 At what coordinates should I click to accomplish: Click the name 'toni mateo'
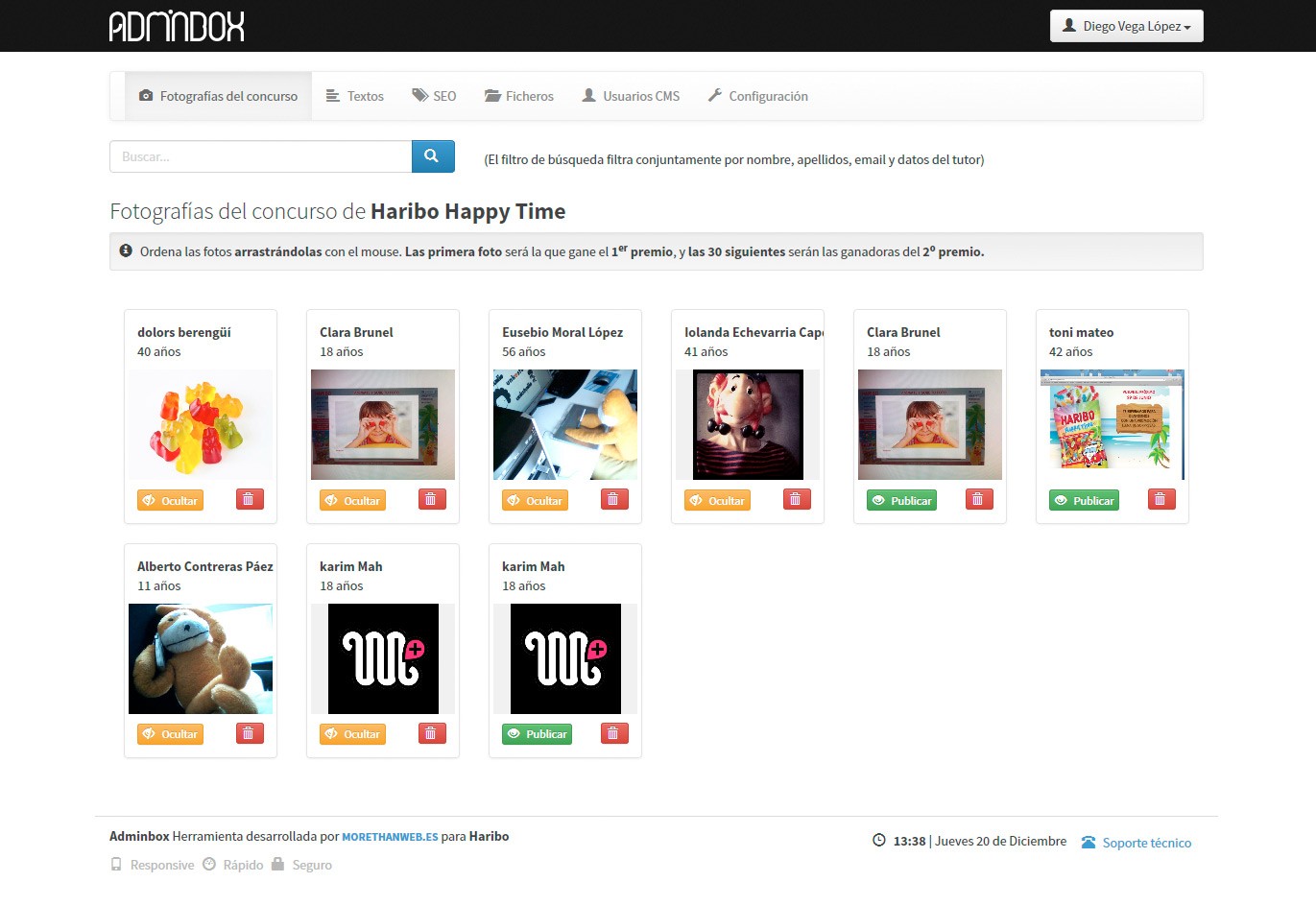point(1082,332)
